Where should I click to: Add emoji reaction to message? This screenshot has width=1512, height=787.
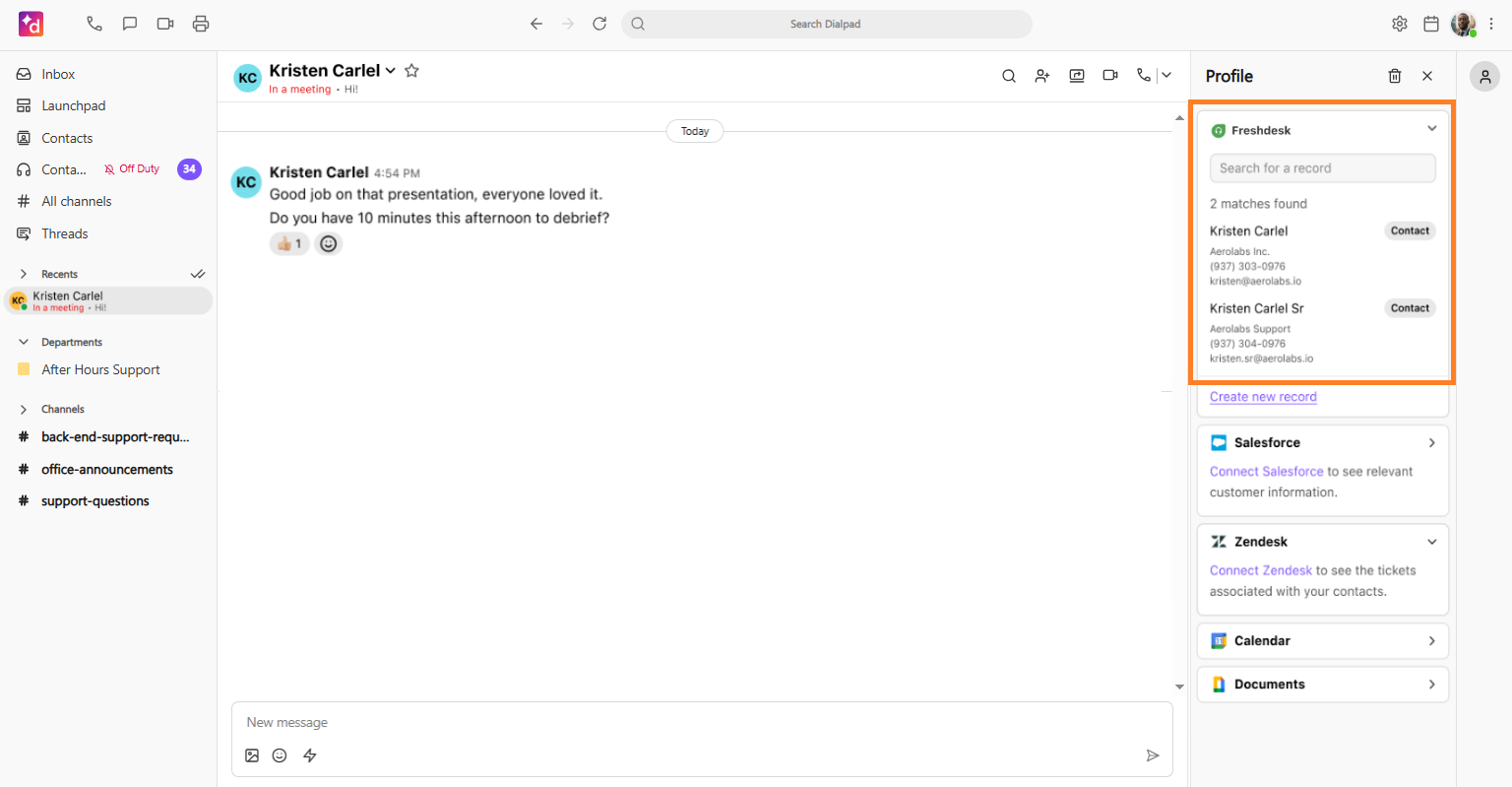coord(329,243)
